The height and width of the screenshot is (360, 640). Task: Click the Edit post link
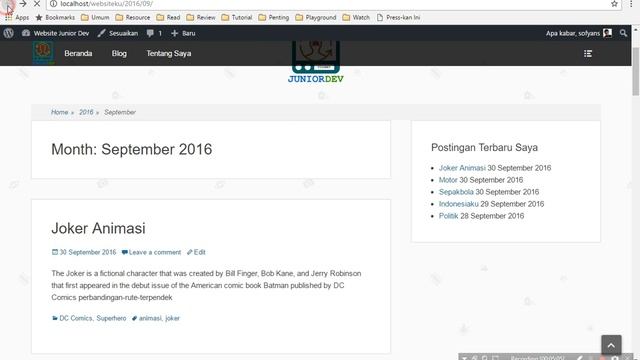196,252
